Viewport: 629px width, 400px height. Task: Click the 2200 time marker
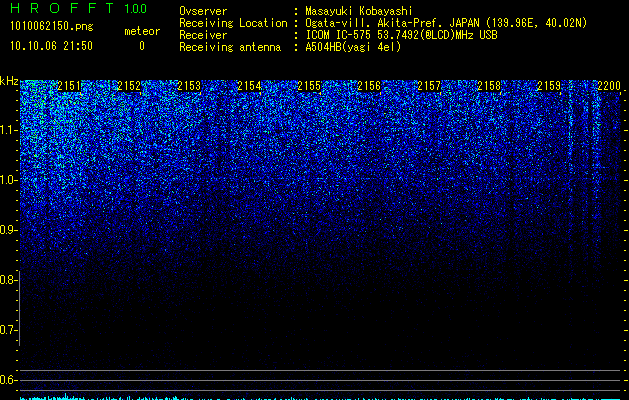[x=609, y=86]
